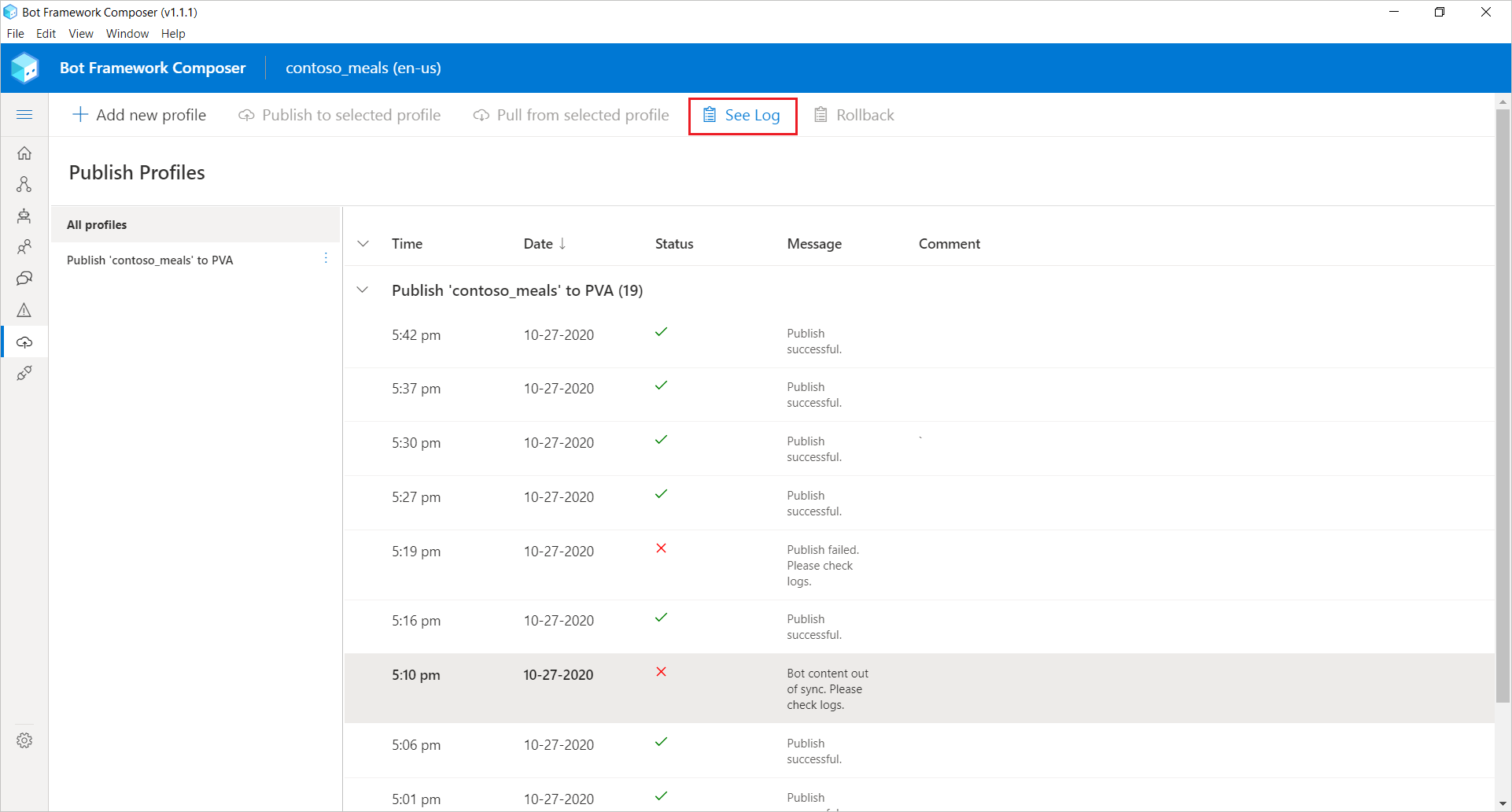1512x812 pixels.
Task: Click the Status column header
Action: [674, 244]
